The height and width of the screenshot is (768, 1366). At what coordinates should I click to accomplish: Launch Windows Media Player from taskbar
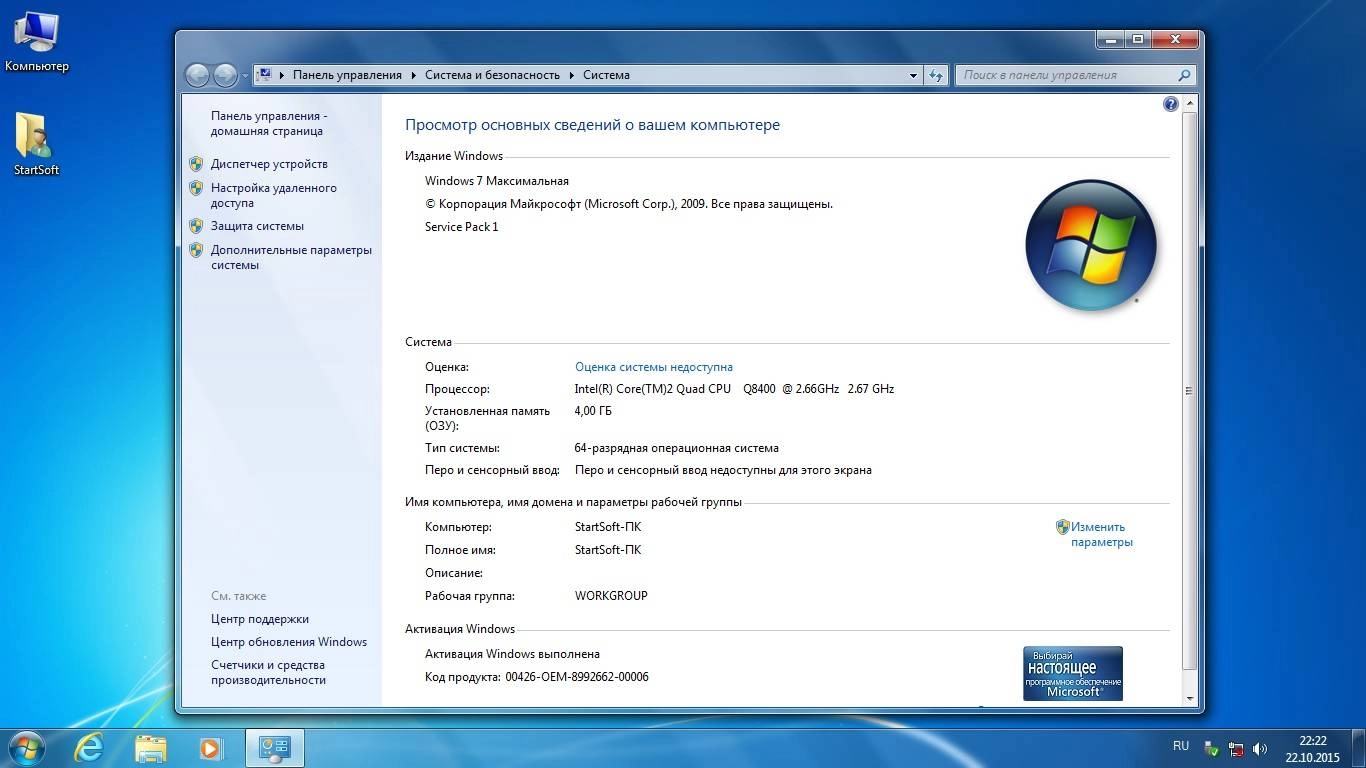(210, 748)
